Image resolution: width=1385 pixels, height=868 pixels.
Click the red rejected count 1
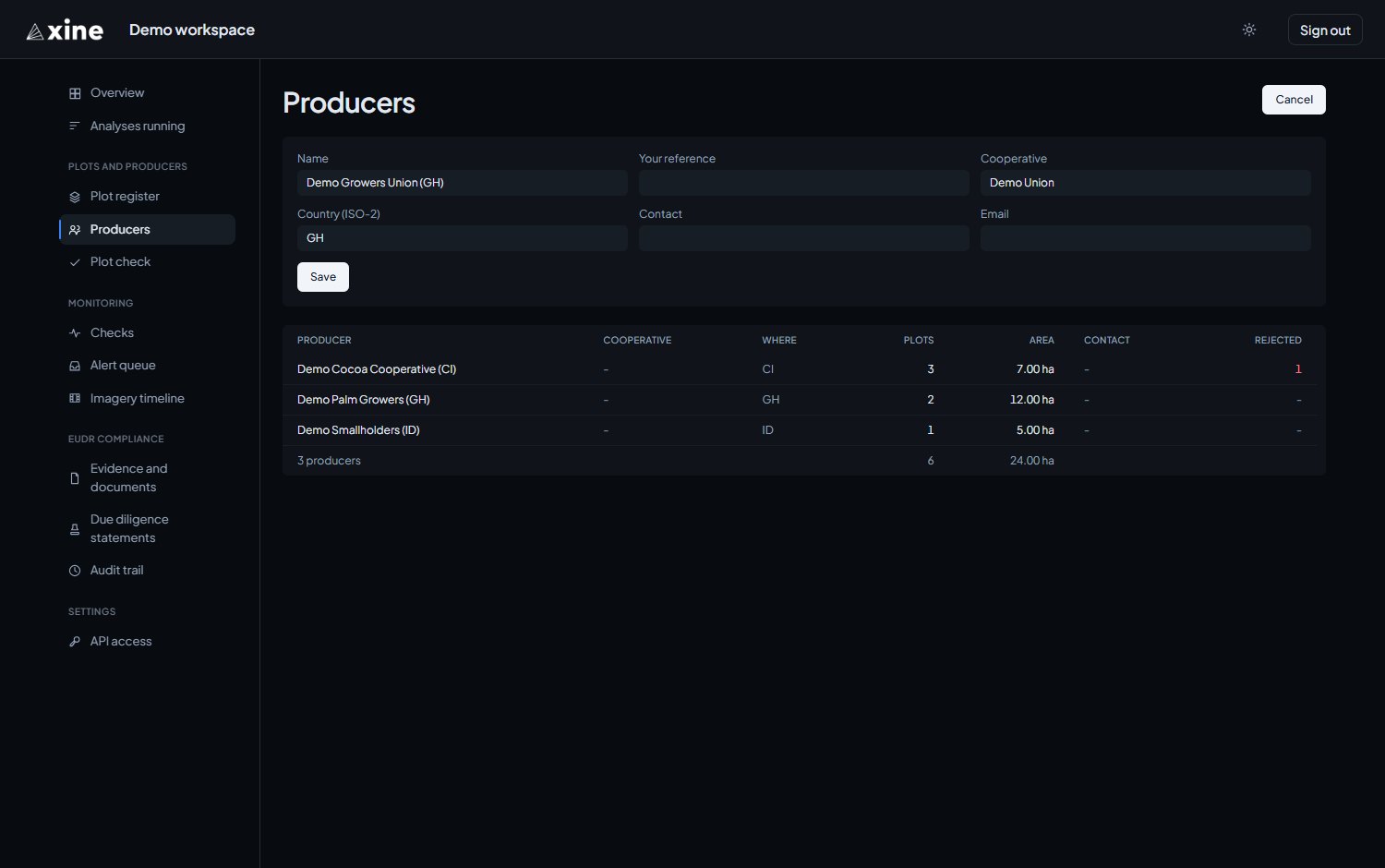click(1298, 369)
